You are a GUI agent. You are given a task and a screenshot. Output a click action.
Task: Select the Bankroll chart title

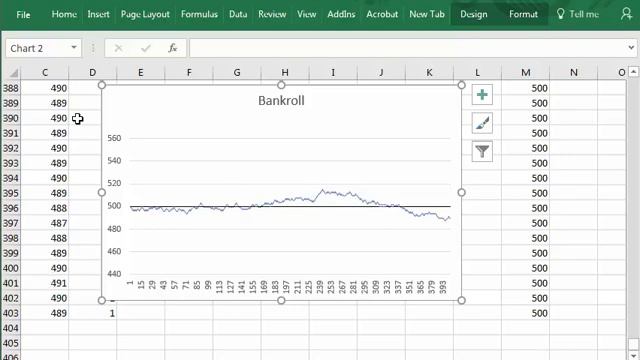(281, 100)
